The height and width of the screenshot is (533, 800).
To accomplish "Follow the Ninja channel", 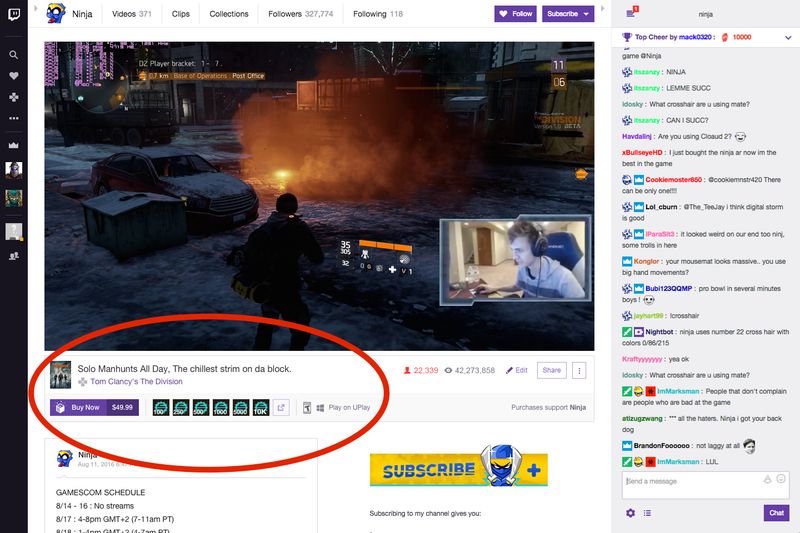I will pyautogui.click(x=516, y=14).
